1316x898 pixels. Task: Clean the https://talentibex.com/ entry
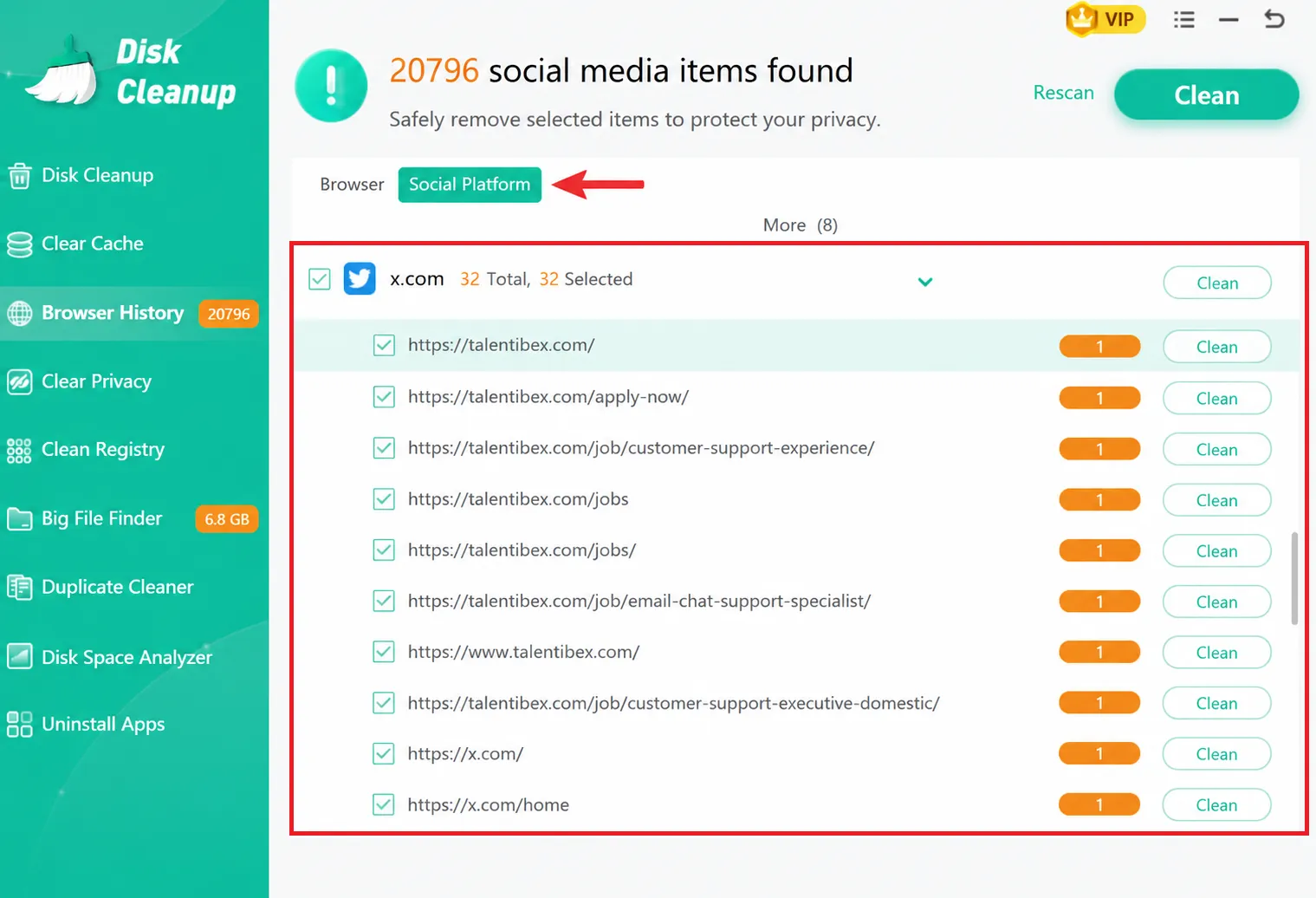(x=1216, y=347)
